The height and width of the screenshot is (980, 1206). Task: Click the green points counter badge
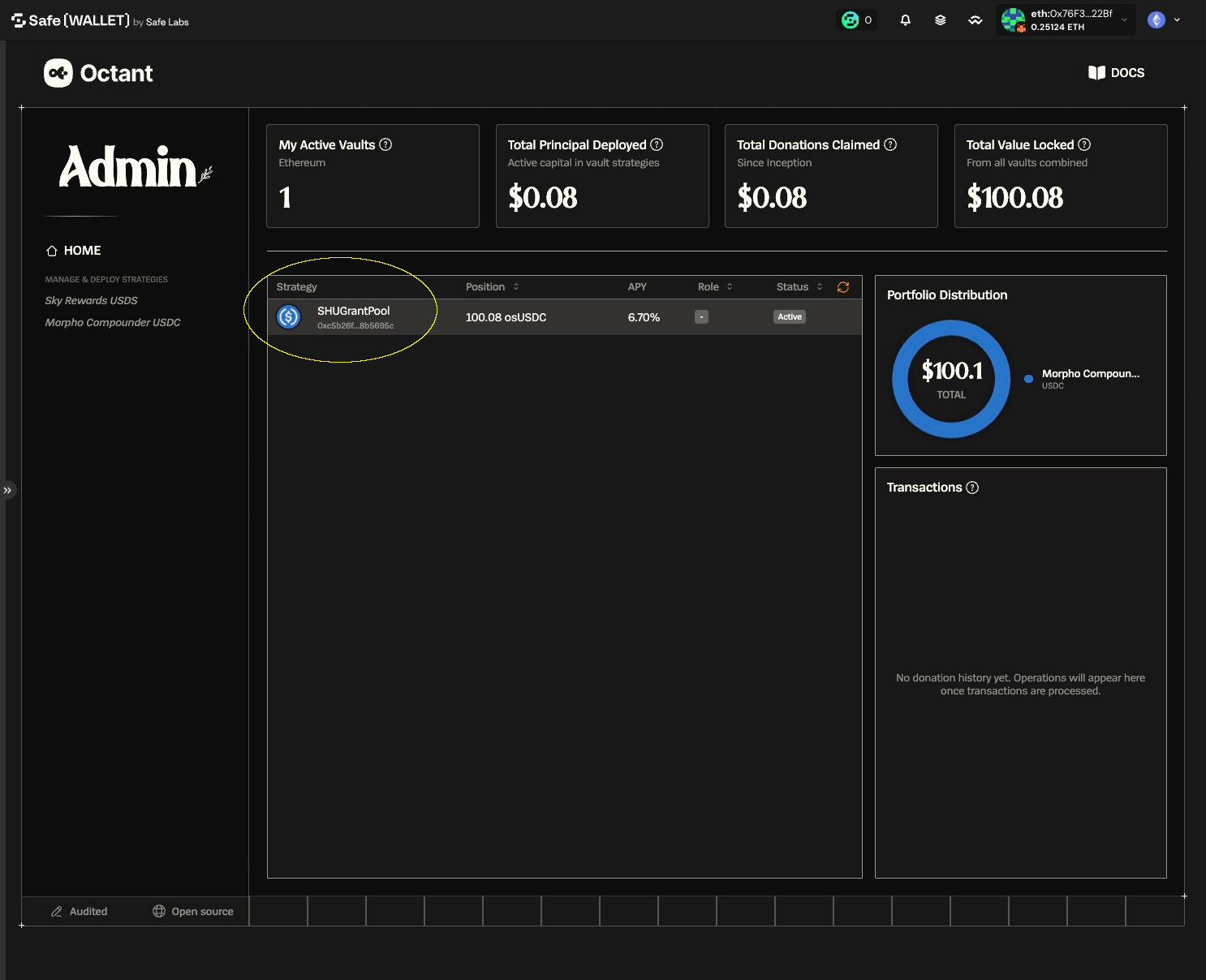(857, 20)
